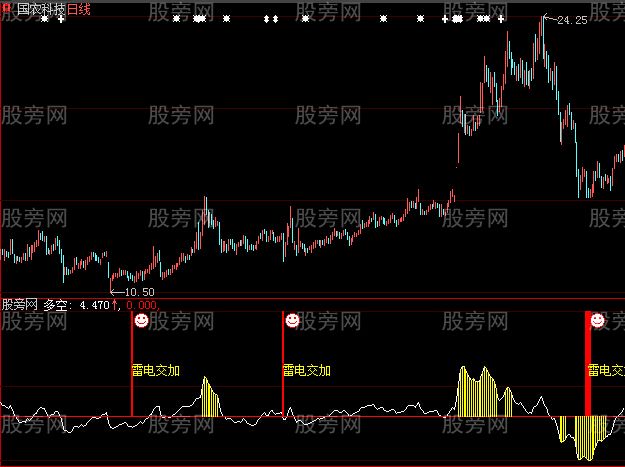
Task: Select the middle 雷电交加 signal label
Action: point(307,369)
